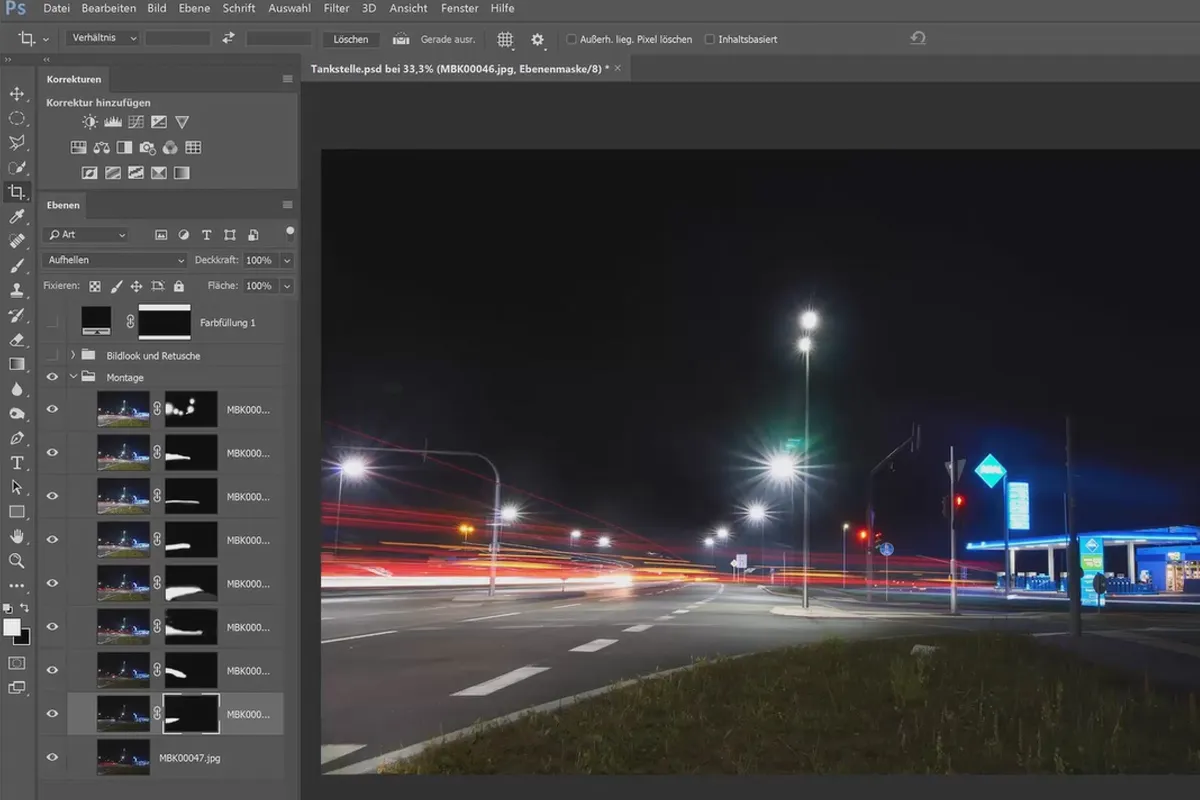Hide the MBK00047.jpg layer

[x=53, y=757]
